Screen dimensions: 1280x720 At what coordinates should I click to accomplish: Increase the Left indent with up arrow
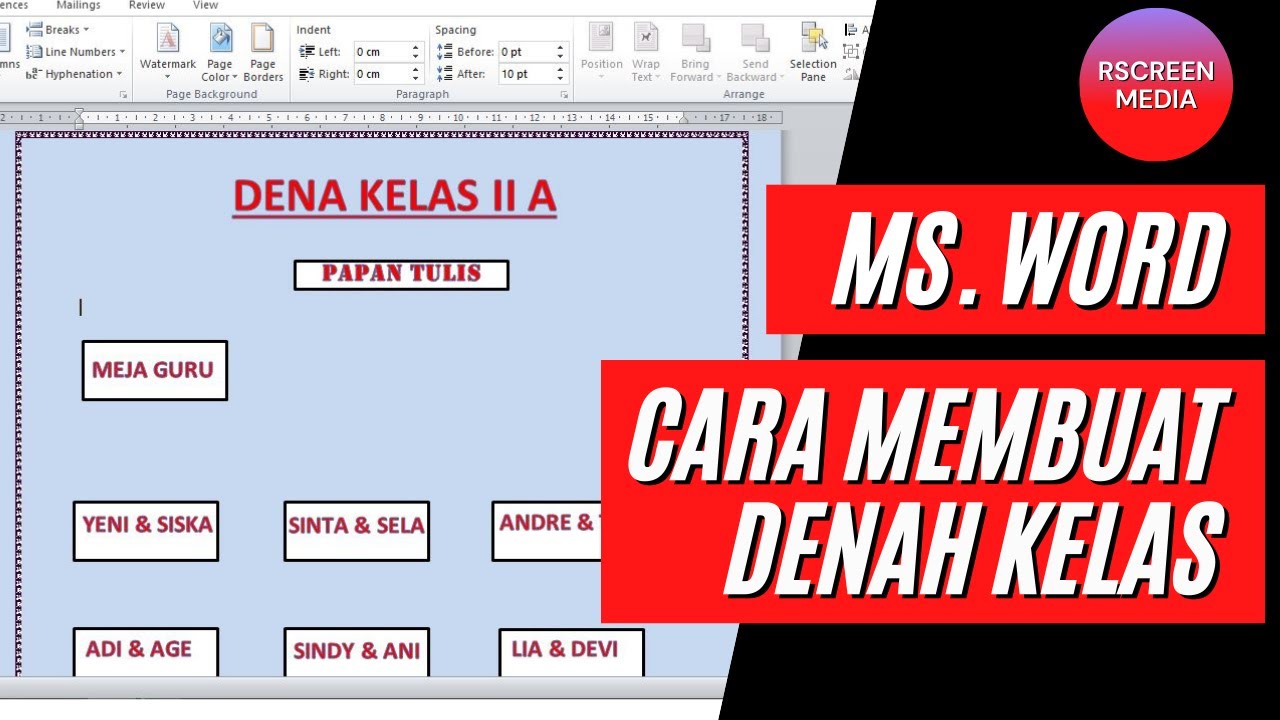click(x=416, y=47)
